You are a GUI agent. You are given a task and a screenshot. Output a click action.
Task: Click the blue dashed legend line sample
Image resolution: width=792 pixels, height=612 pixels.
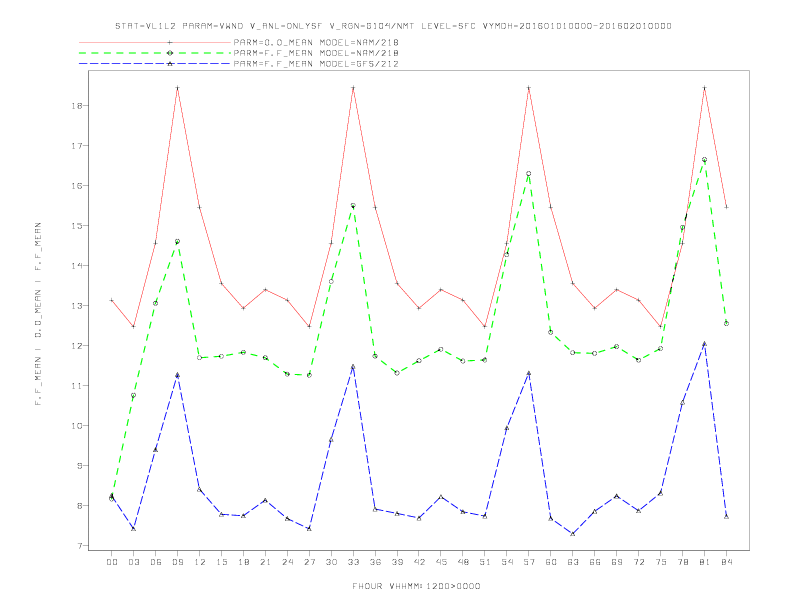click(155, 64)
